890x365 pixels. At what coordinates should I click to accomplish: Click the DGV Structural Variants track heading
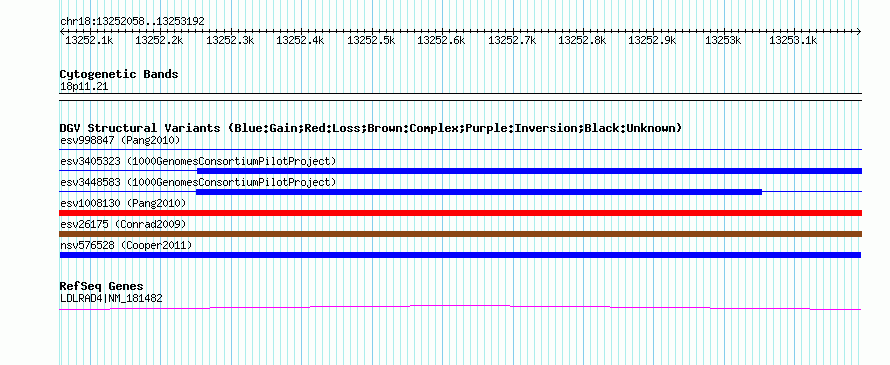[371, 128]
